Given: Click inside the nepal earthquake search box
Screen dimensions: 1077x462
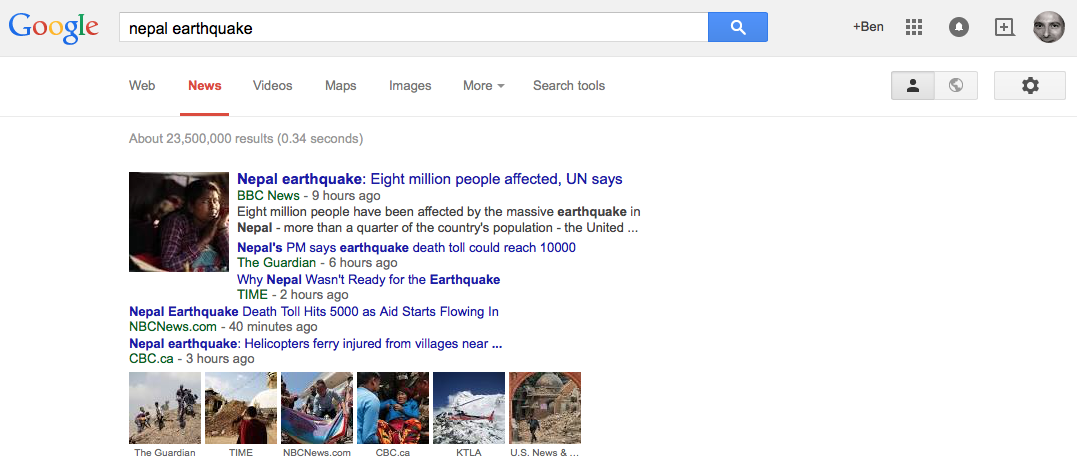Looking at the screenshot, I should click(412, 28).
